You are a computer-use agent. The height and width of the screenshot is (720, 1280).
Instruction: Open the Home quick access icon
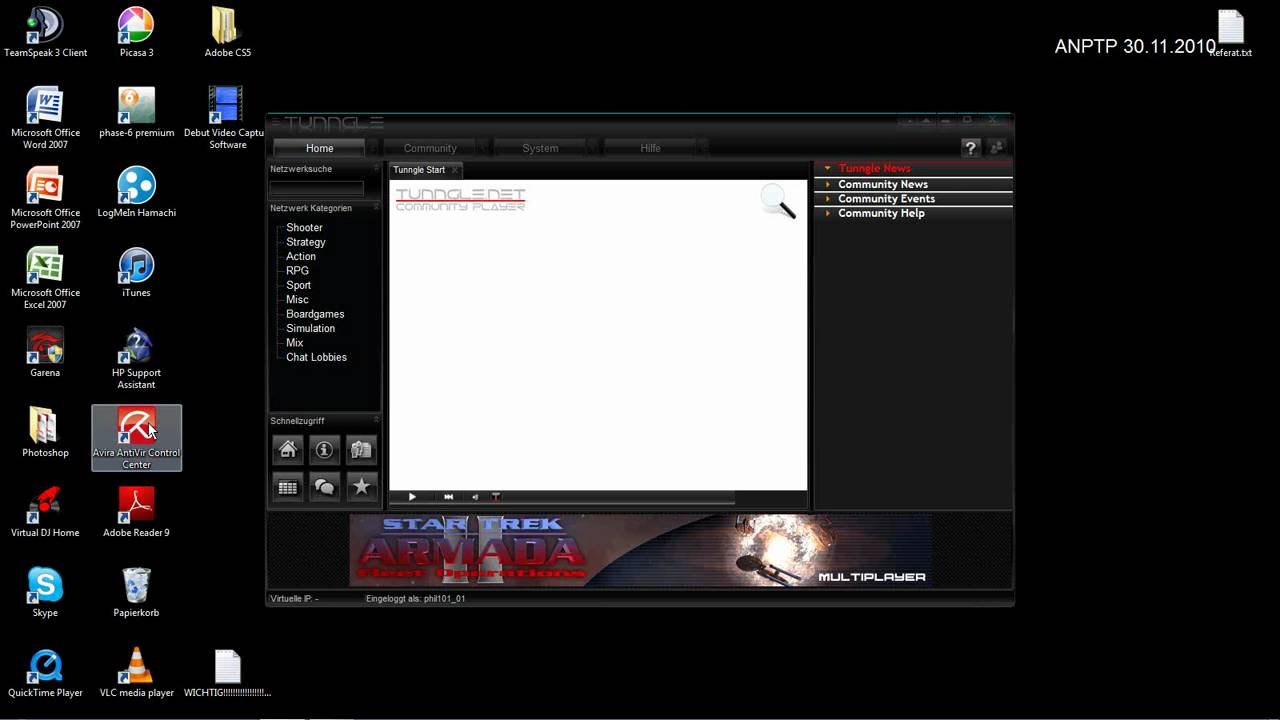pyautogui.click(x=288, y=450)
